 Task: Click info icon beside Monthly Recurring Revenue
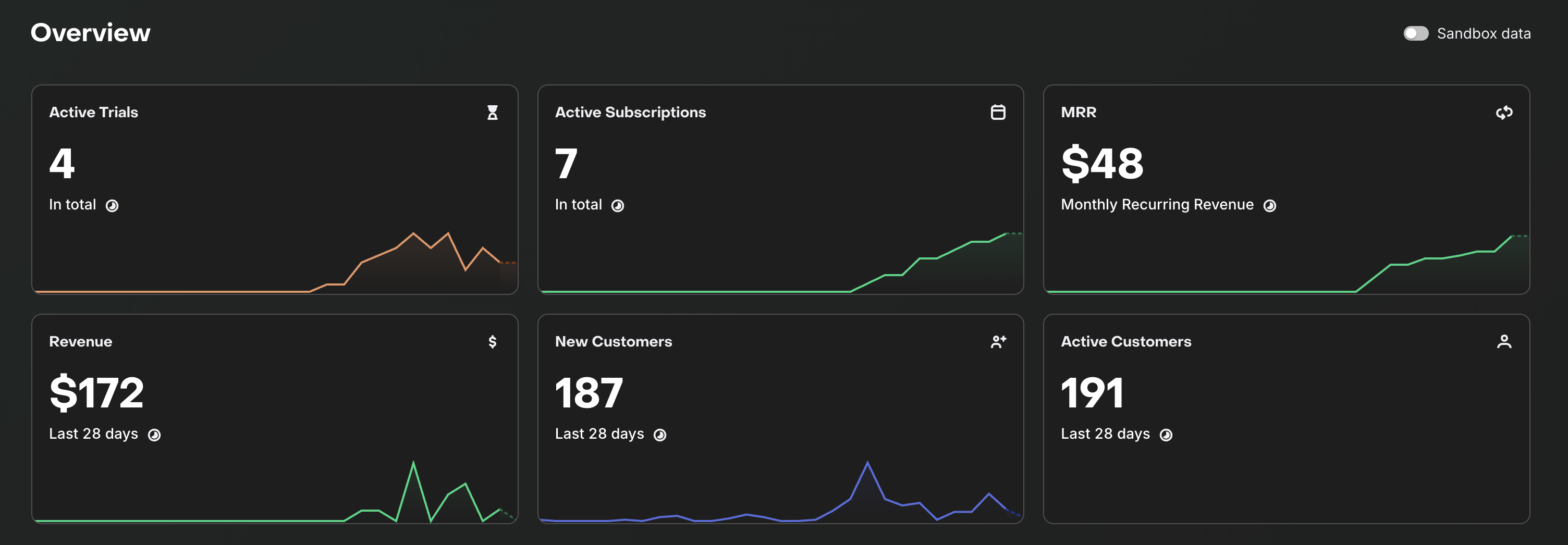[x=1270, y=206]
